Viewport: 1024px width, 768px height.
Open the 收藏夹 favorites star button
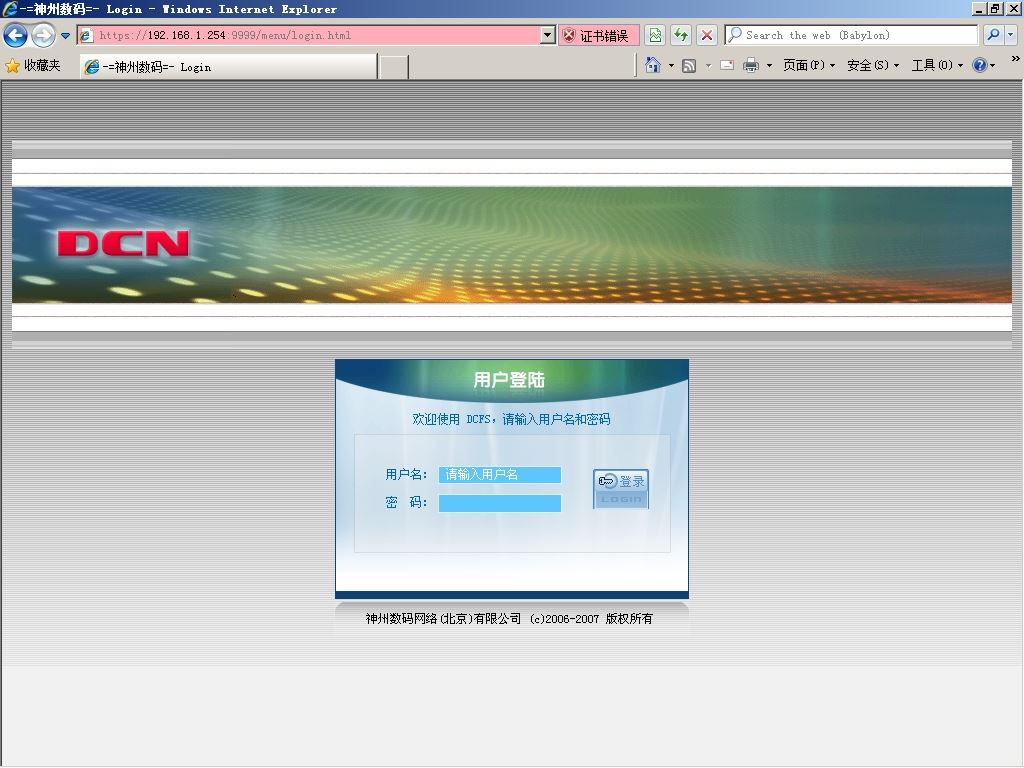tap(33, 65)
